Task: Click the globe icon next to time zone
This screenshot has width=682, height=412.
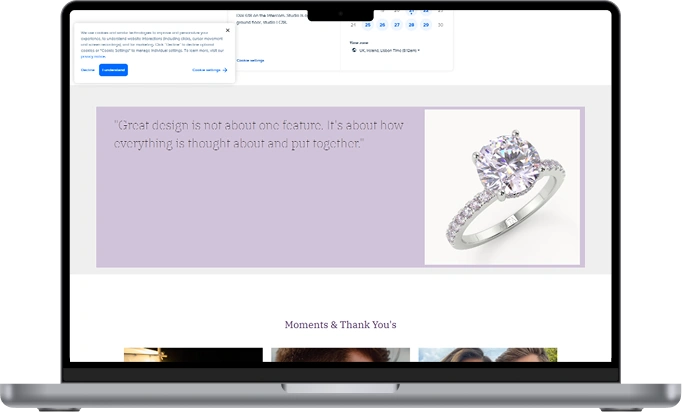Action: 353,49
